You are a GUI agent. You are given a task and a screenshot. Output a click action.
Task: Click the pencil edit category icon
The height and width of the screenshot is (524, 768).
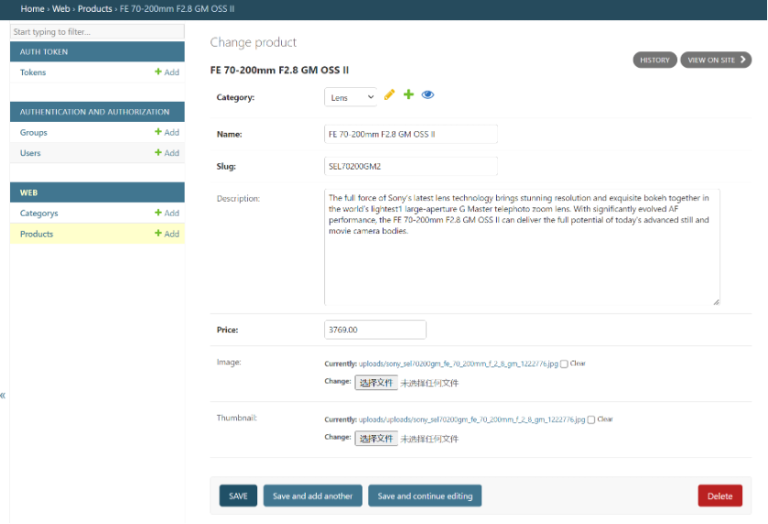tap(390, 95)
